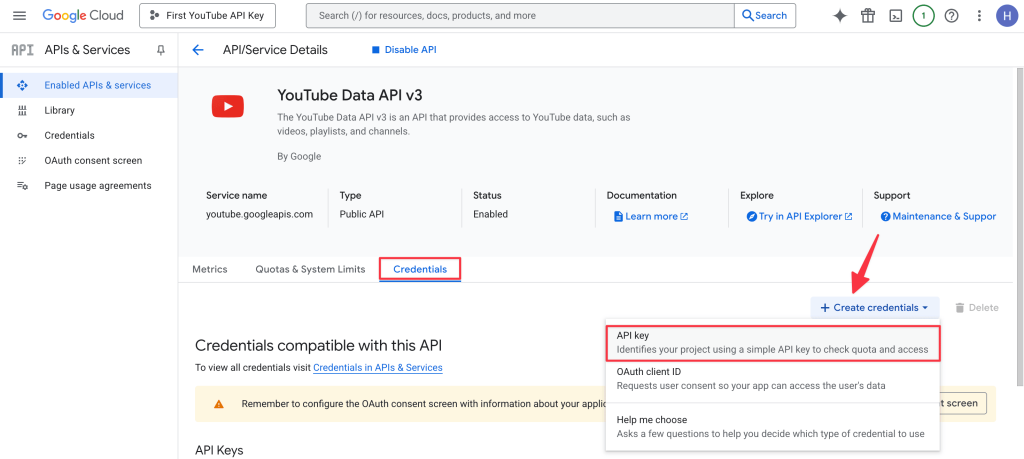Image resolution: width=1024 pixels, height=459 pixels.
Task: Open Library in the sidebar
Action: pos(59,110)
